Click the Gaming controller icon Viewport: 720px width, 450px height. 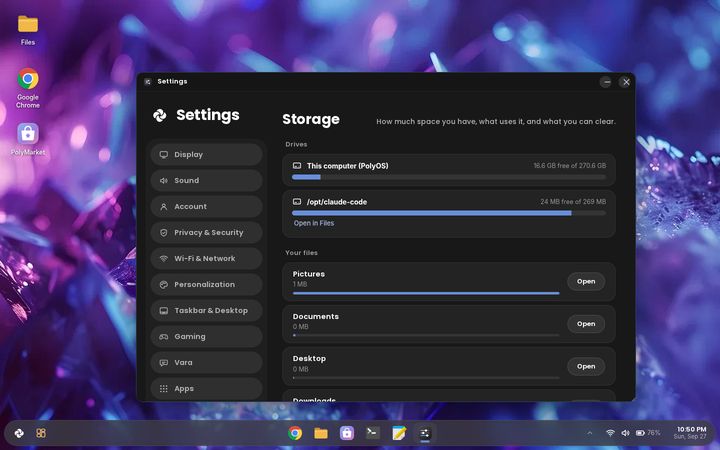pyautogui.click(x=163, y=337)
